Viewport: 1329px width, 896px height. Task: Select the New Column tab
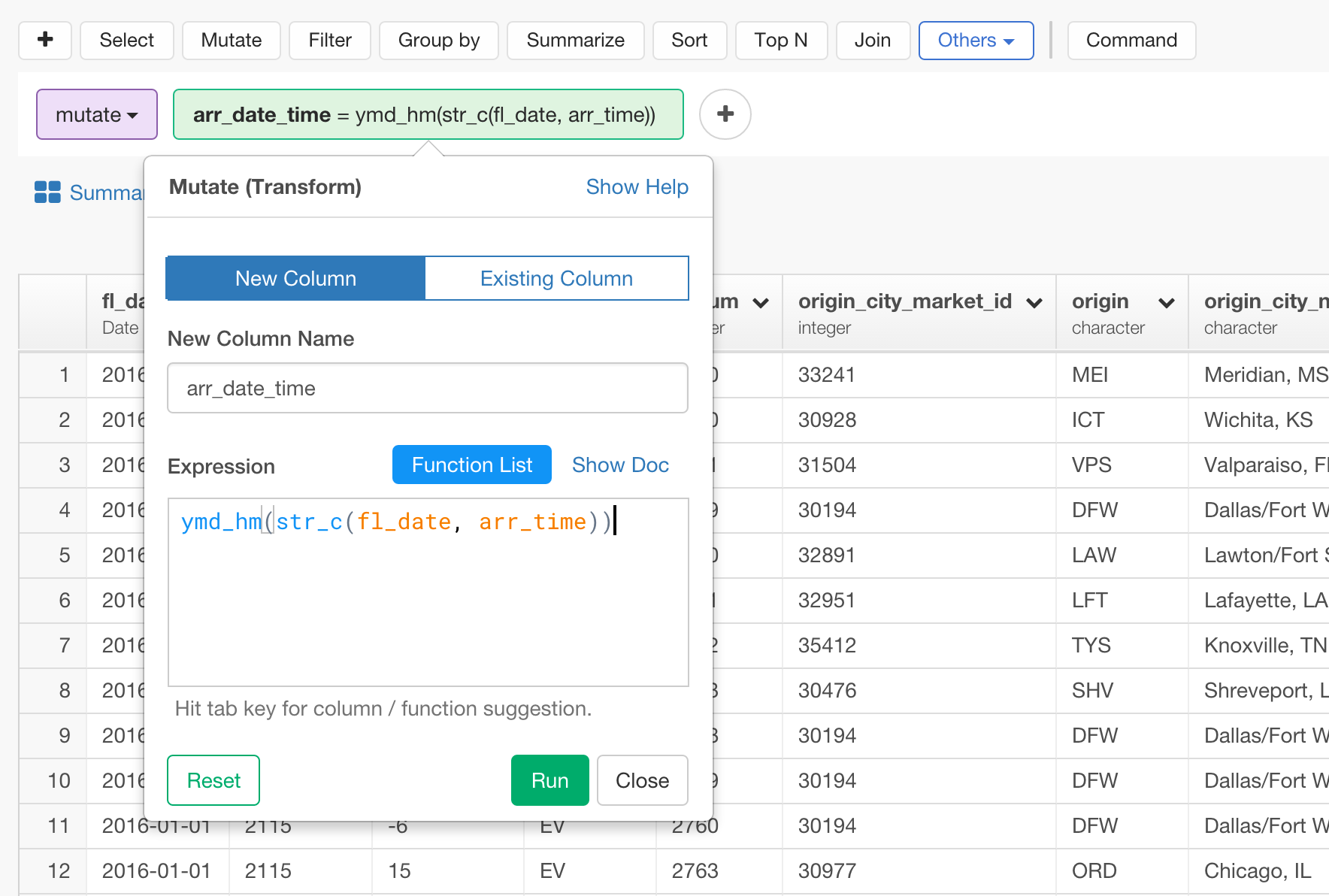295,278
